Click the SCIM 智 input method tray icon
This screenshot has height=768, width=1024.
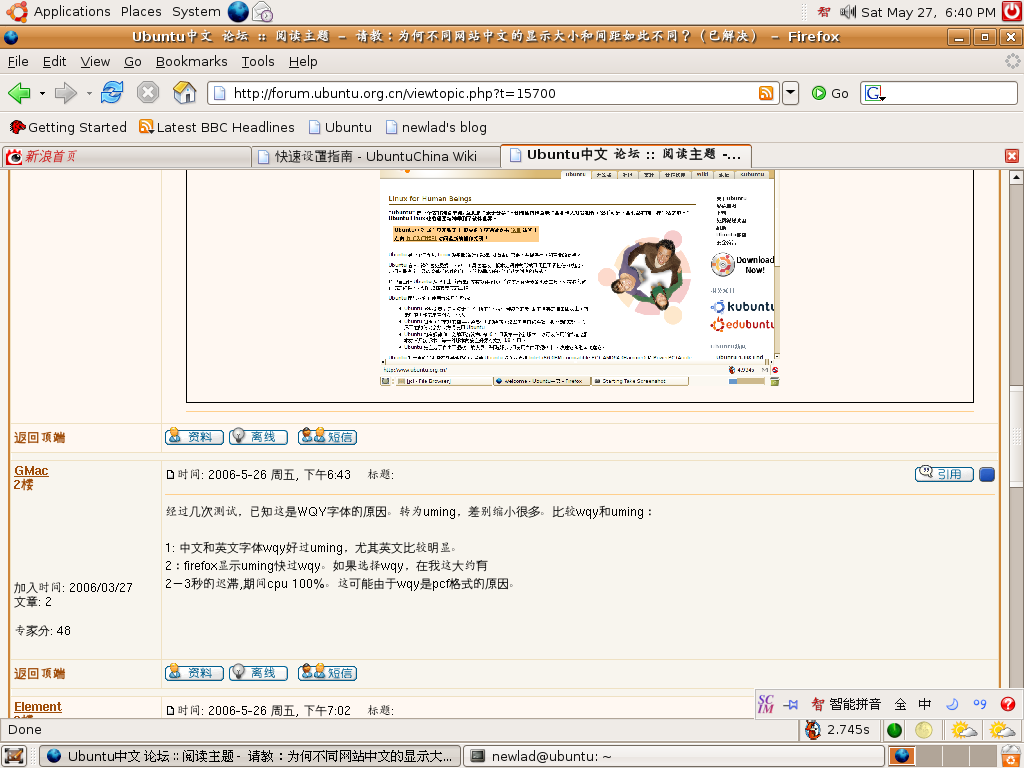pyautogui.click(x=824, y=12)
